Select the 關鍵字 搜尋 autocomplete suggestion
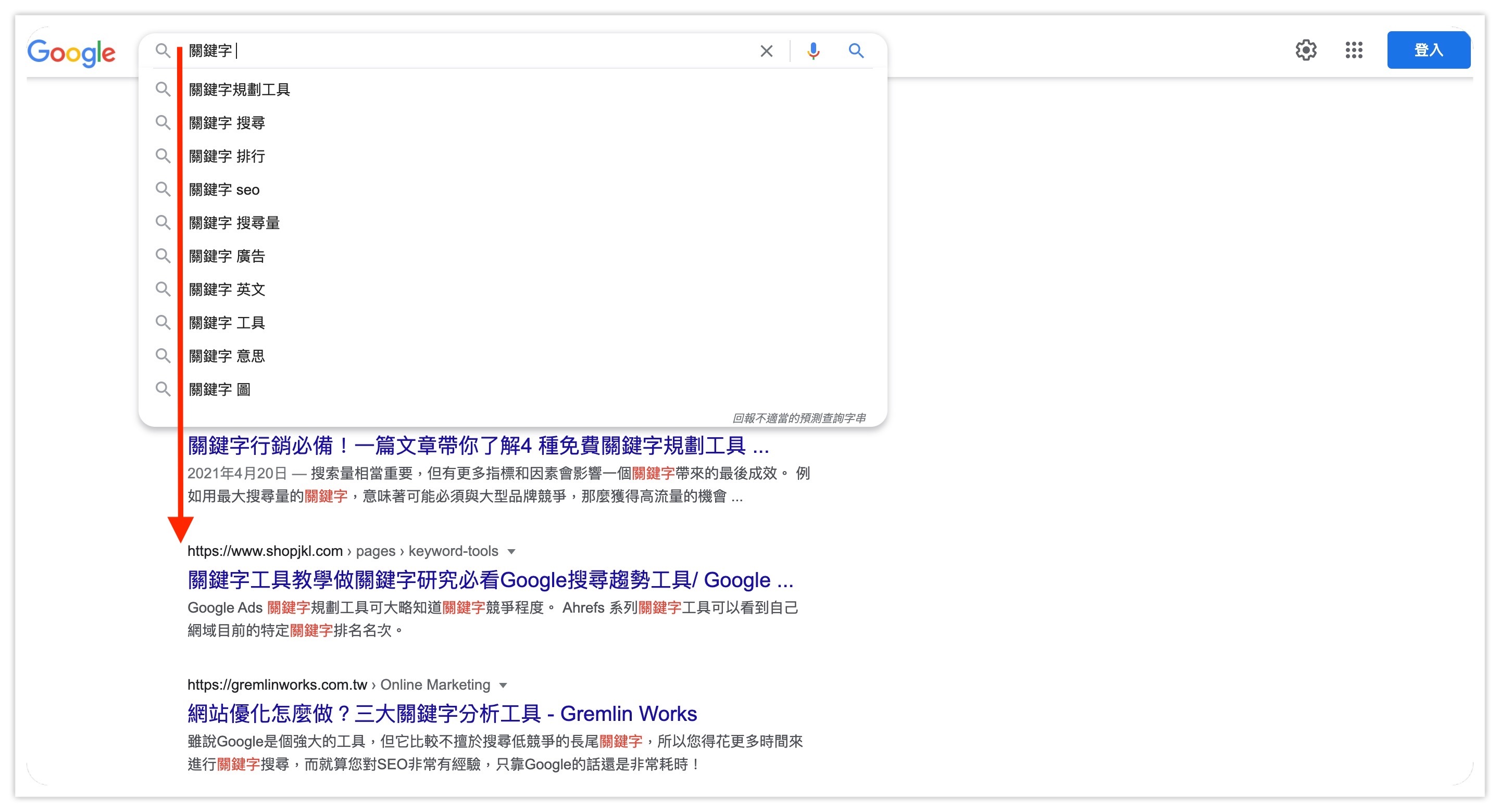 tap(227, 123)
